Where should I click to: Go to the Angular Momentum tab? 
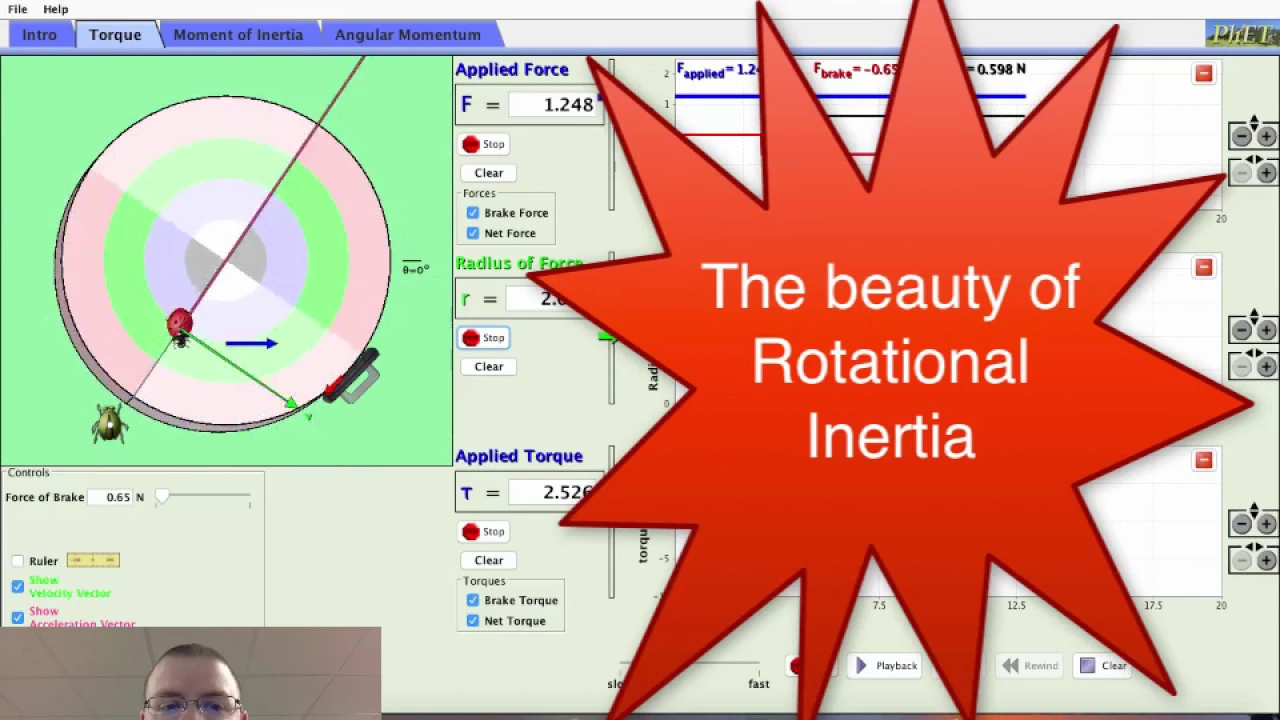[x=408, y=35]
